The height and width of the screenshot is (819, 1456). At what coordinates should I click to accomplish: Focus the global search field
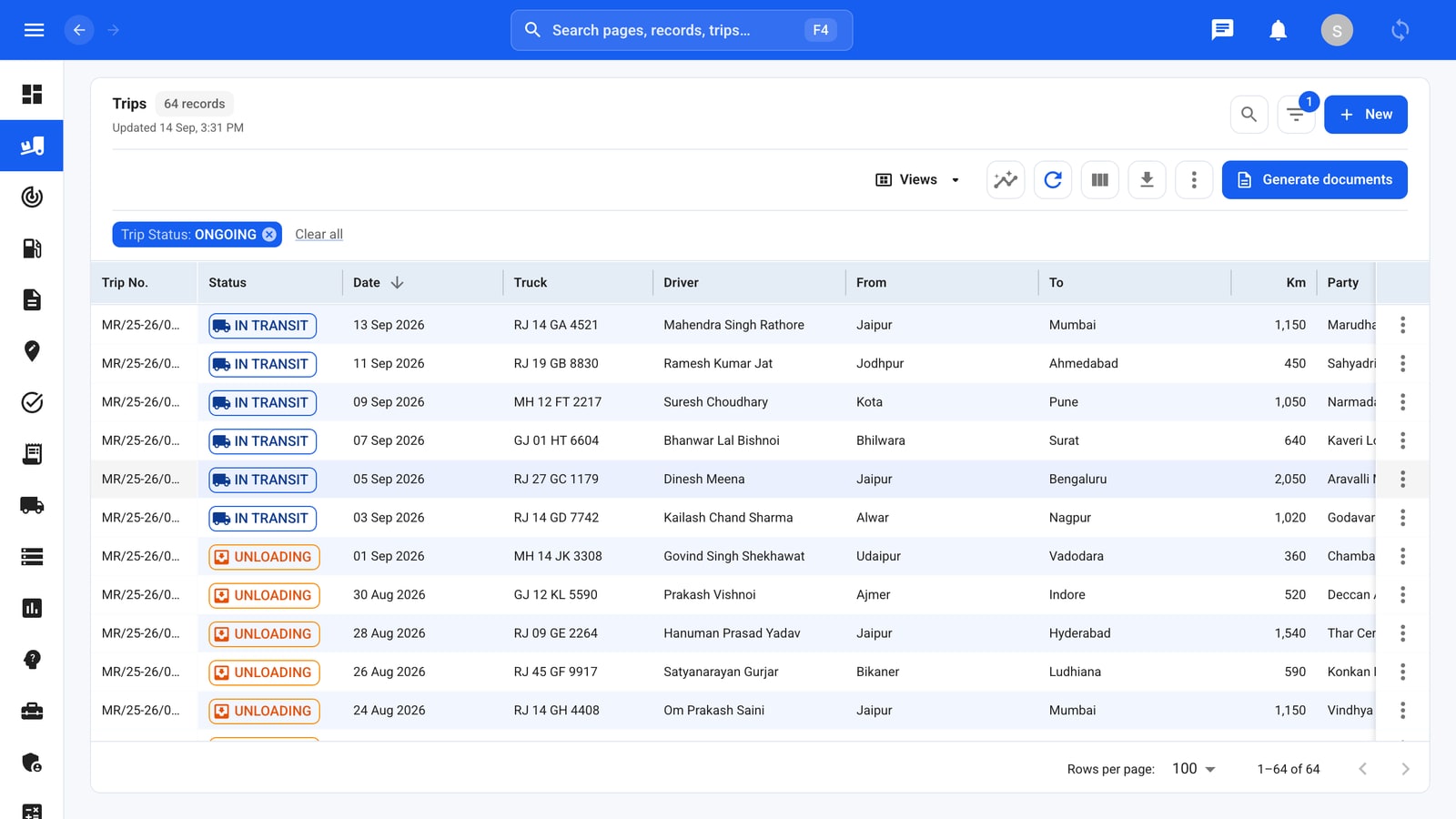coord(682,30)
